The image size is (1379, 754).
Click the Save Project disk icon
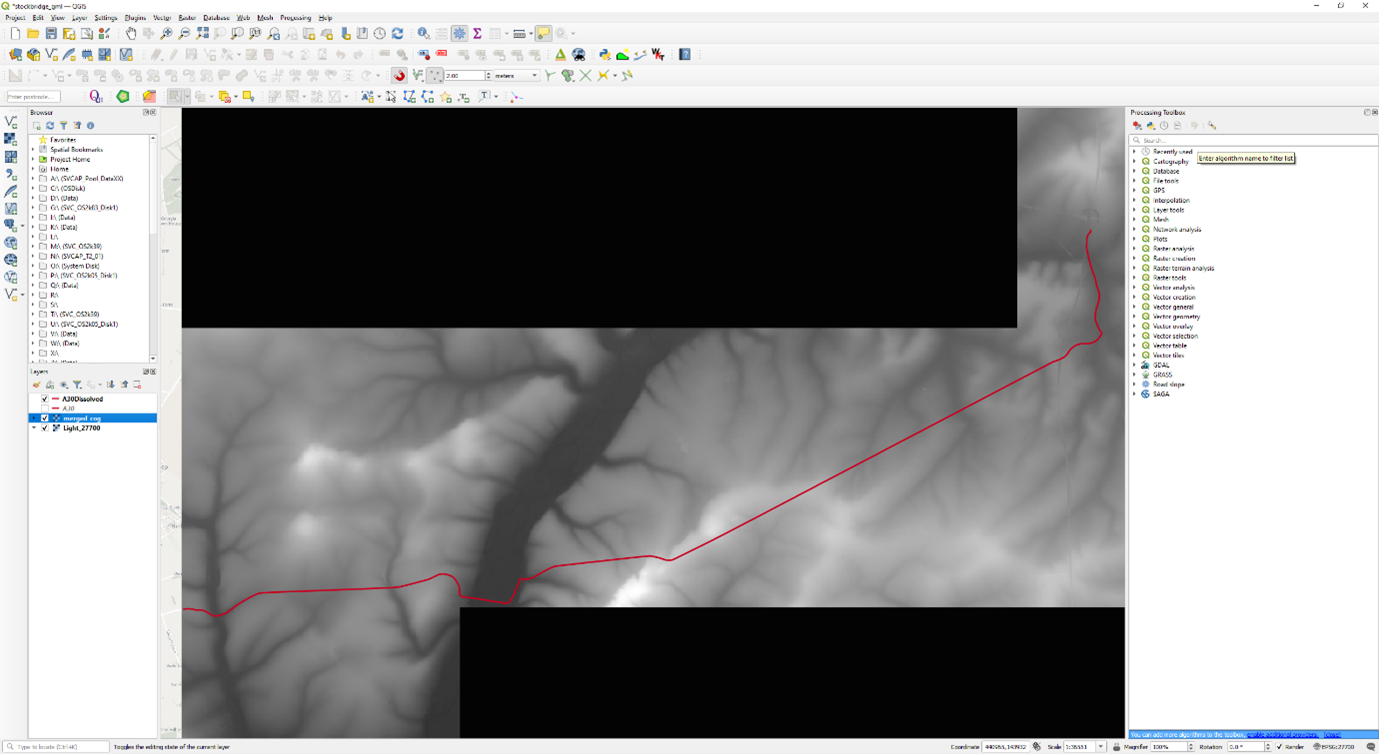click(51, 34)
